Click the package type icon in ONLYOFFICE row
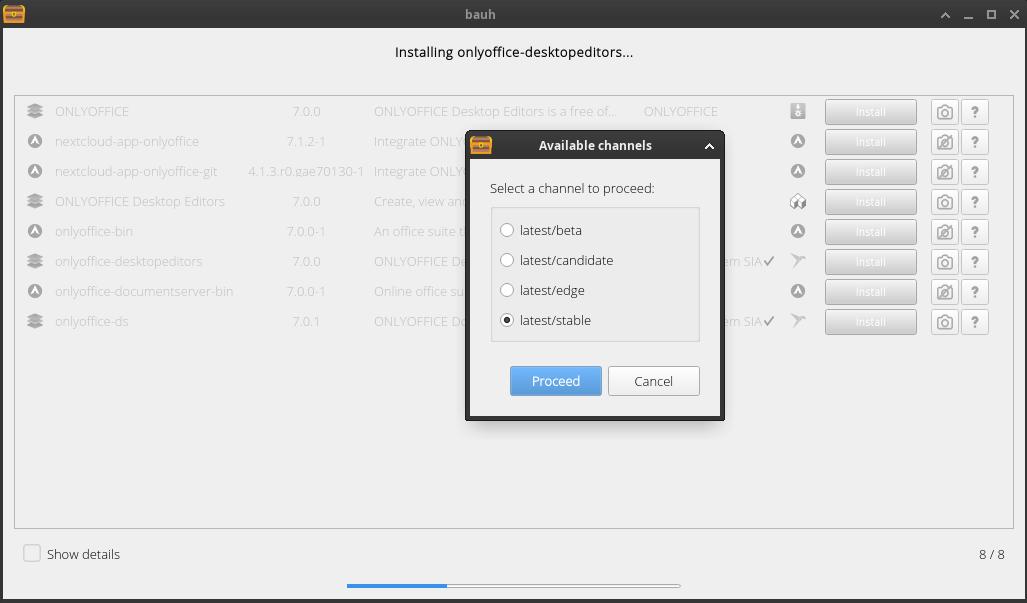 (x=797, y=111)
